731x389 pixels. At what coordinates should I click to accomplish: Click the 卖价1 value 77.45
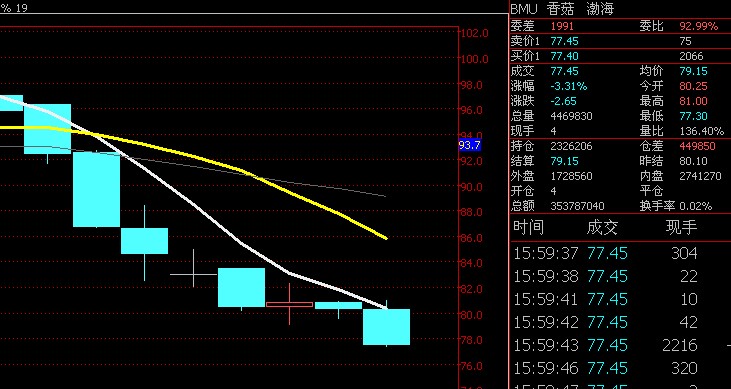(x=565, y=41)
